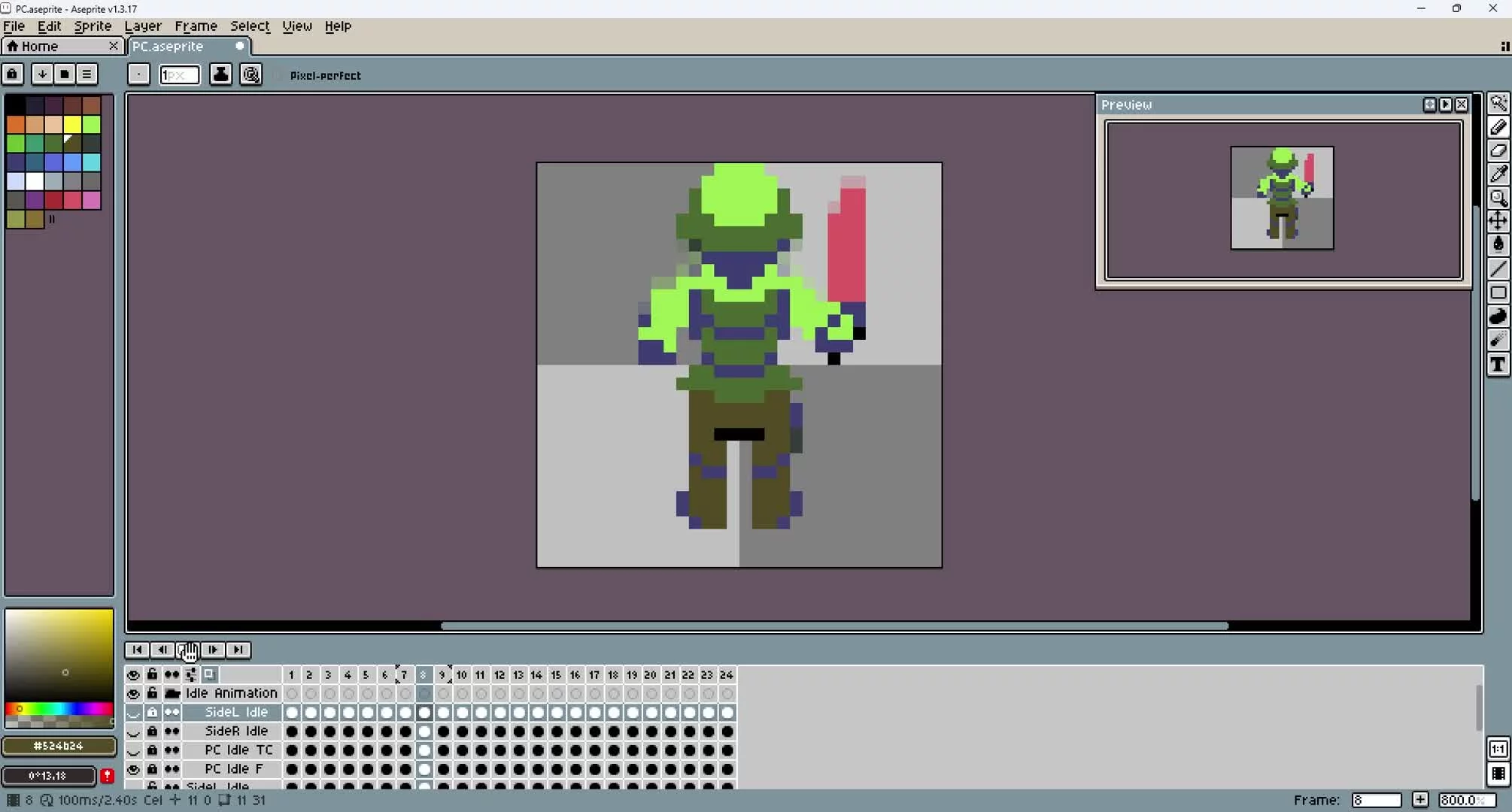Select the Rectangle tool
Image resolution: width=1512 pixels, height=812 pixels.
1498,293
